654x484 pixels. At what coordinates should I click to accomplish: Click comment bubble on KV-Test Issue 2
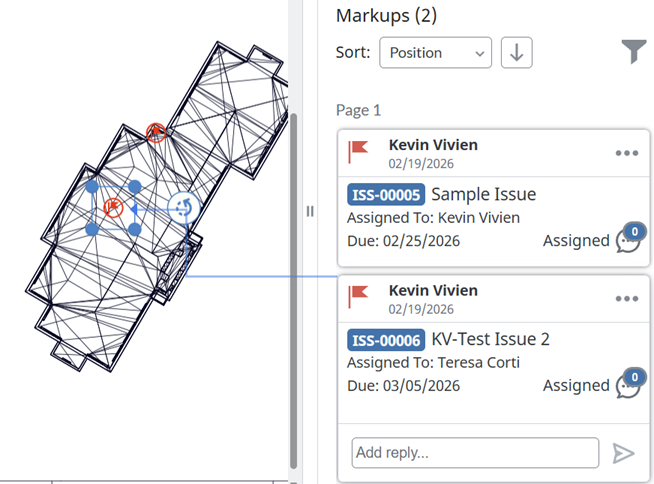[x=629, y=385]
